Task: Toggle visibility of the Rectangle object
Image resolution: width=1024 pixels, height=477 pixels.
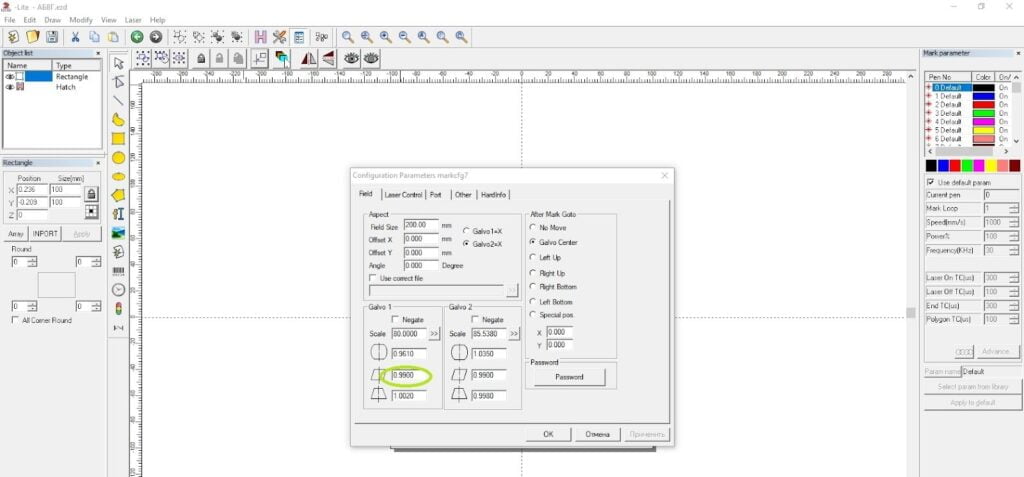Action: coord(10,76)
